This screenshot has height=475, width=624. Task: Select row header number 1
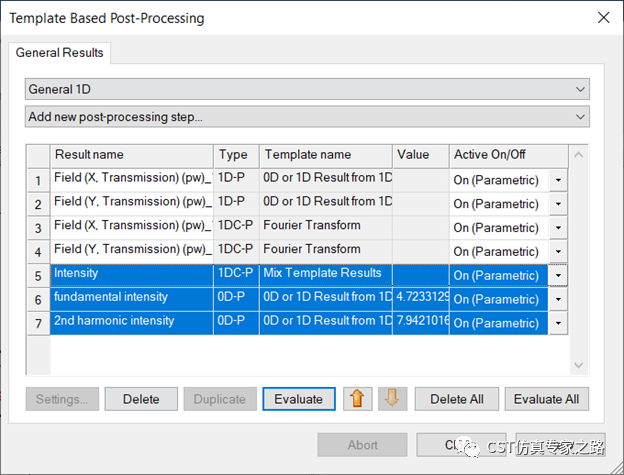point(38,180)
